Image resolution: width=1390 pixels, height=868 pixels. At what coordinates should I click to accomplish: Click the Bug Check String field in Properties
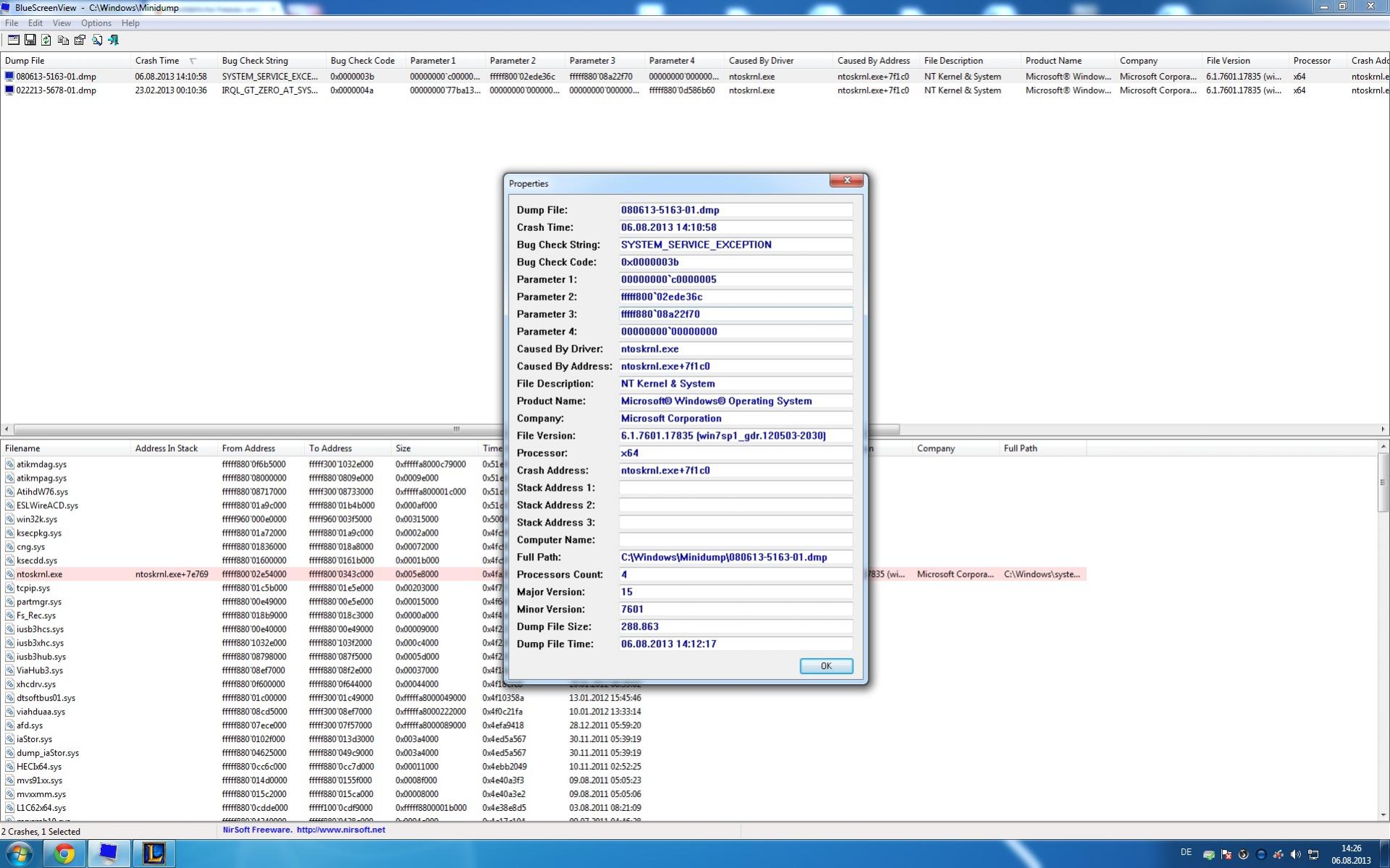pos(735,245)
